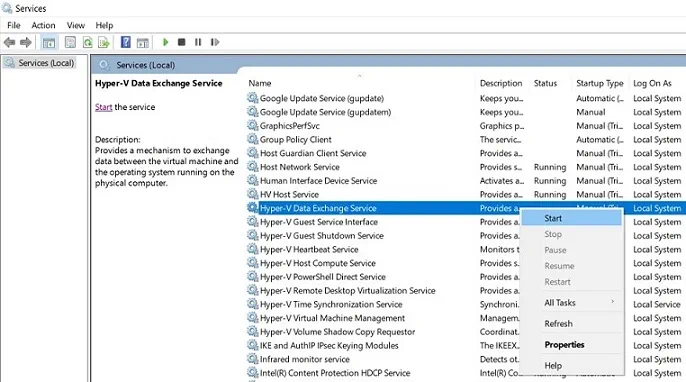Select Hyper-V Virtual Machine Management row
The image size is (686, 382).
tap(465, 318)
